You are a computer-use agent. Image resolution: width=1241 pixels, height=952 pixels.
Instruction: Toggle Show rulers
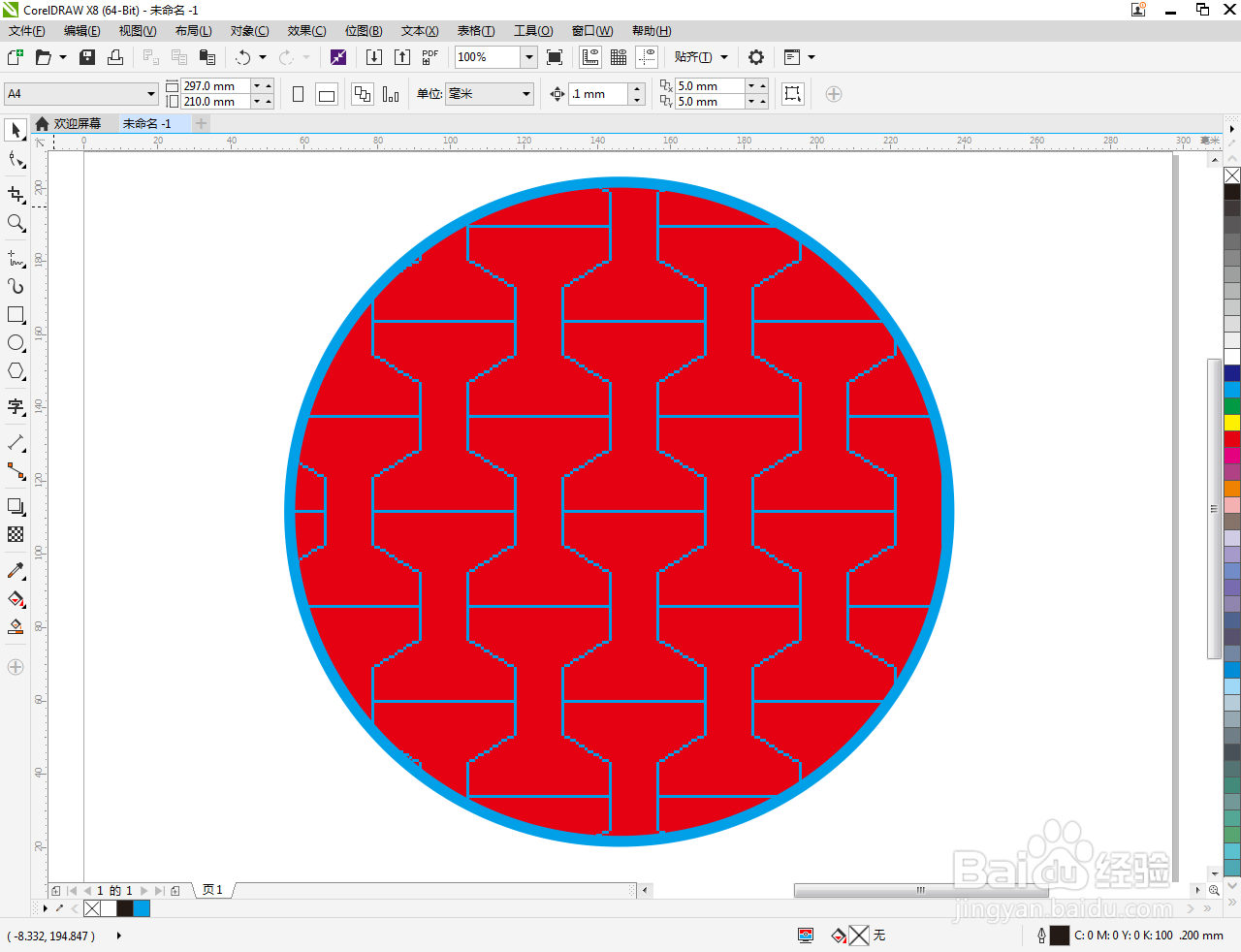590,57
